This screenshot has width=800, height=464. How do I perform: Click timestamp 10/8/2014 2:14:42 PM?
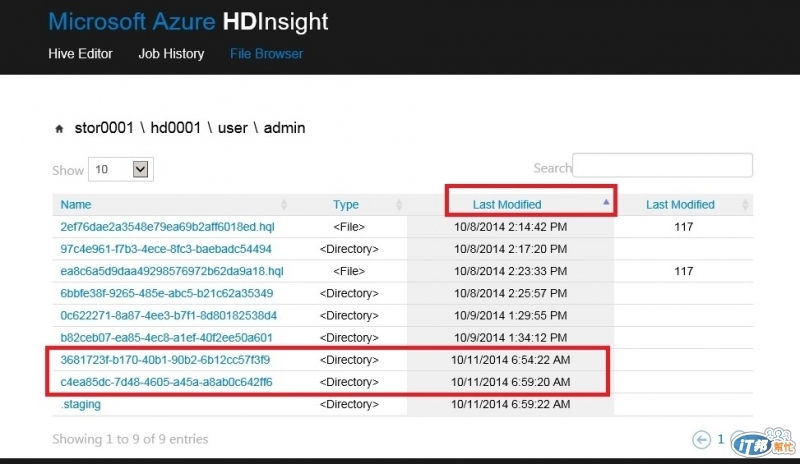tap(511, 227)
